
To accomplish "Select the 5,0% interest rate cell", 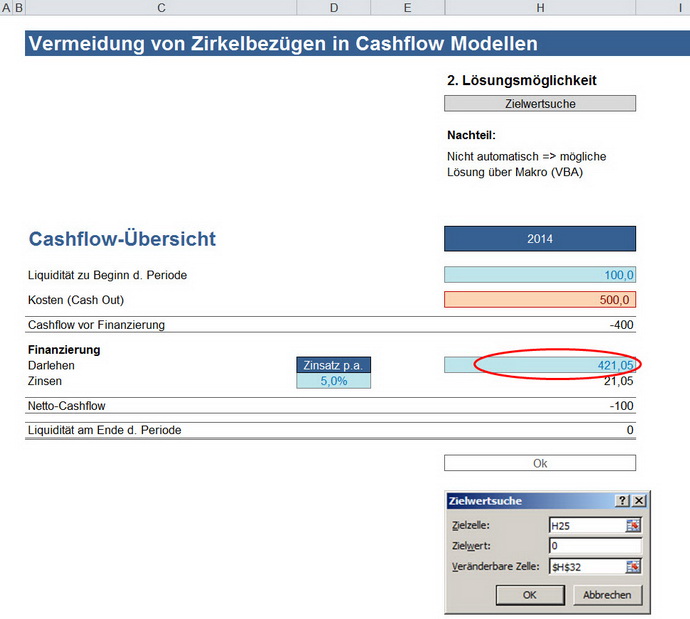I will [334, 381].
